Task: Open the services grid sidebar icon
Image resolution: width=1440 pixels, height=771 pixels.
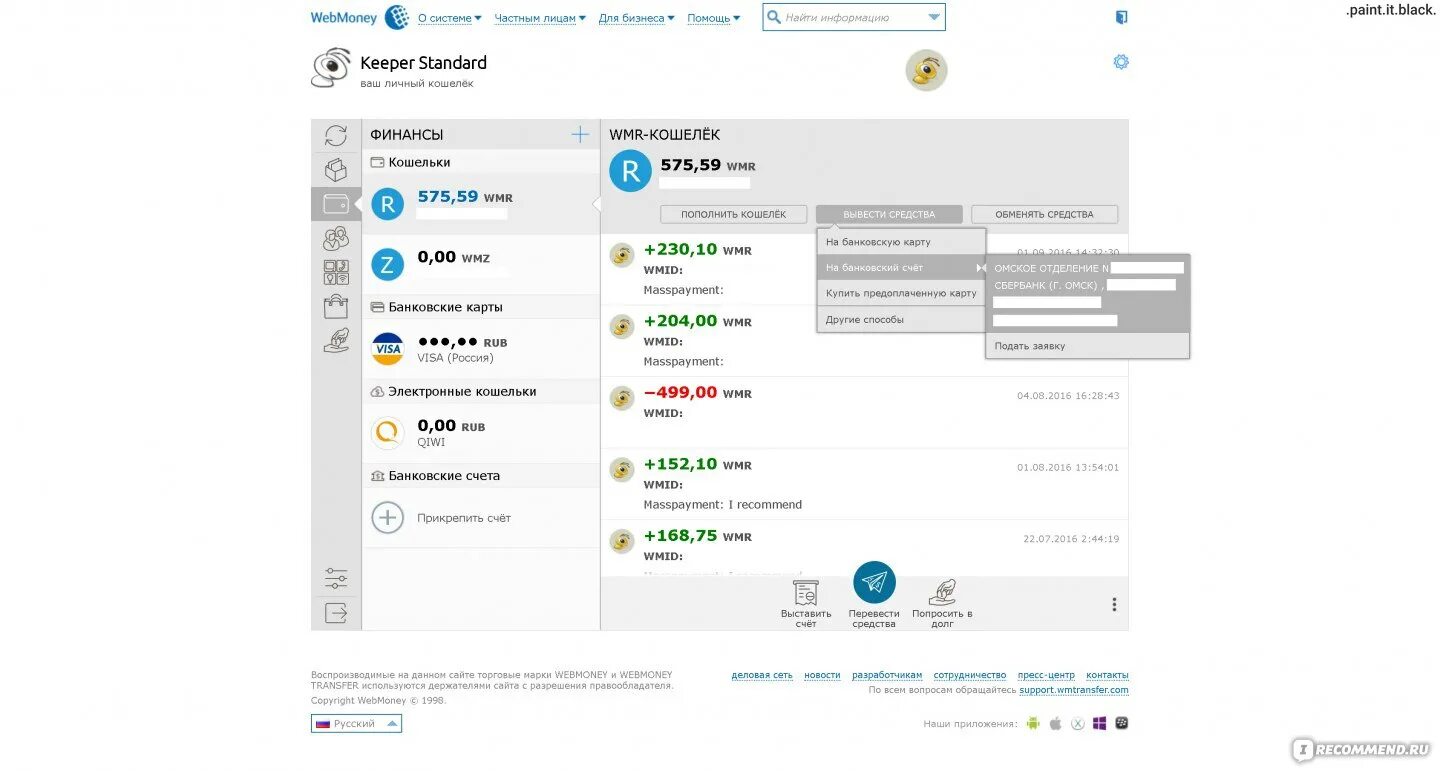Action: tap(336, 272)
